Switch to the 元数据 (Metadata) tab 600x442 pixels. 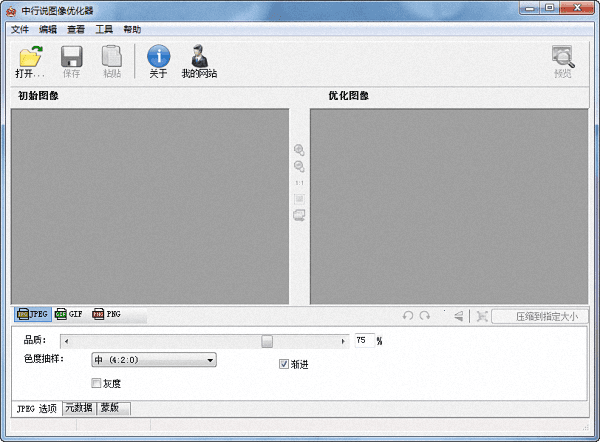click(78, 408)
